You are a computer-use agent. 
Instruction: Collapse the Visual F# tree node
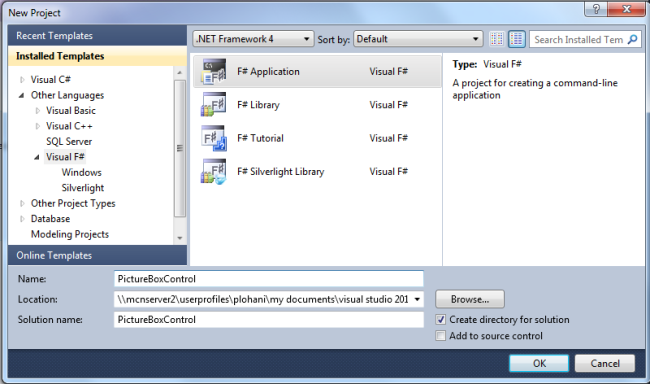37,157
